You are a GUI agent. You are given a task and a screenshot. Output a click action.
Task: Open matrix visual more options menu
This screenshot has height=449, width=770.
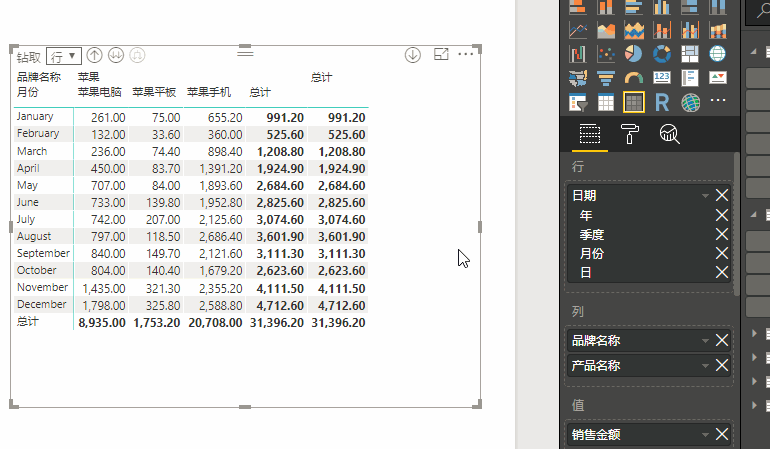pyautogui.click(x=466, y=54)
